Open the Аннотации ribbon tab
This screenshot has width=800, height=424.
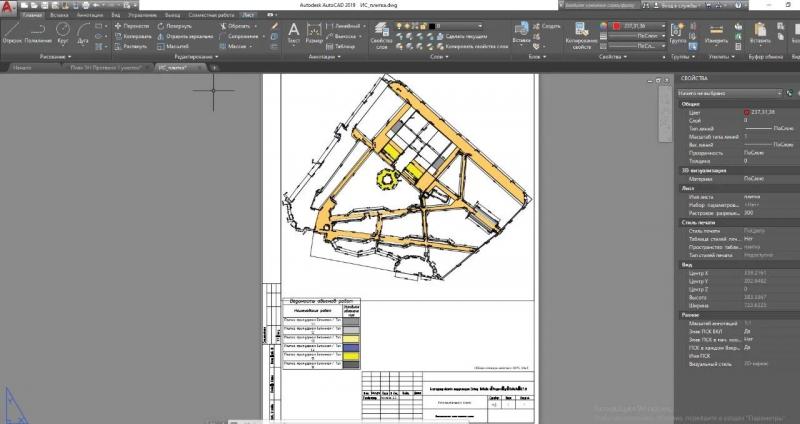point(90,15)
